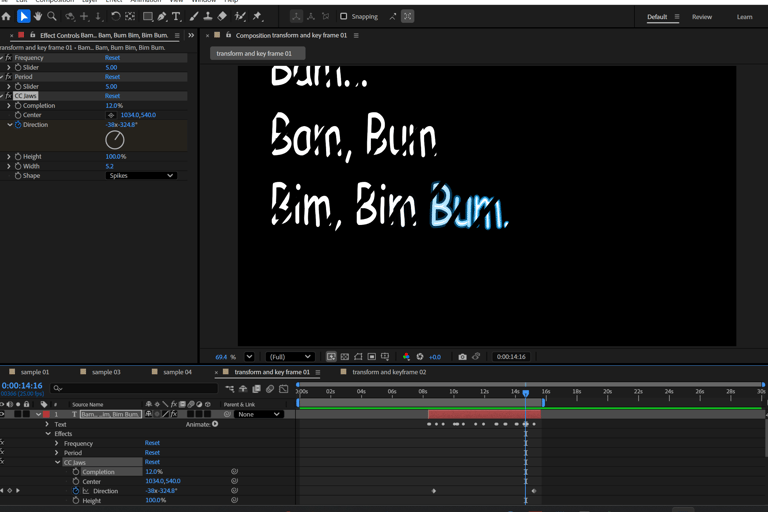
Task: Toggle the Completion stopwatch in timeline
Action: click(x=76, y=472)
